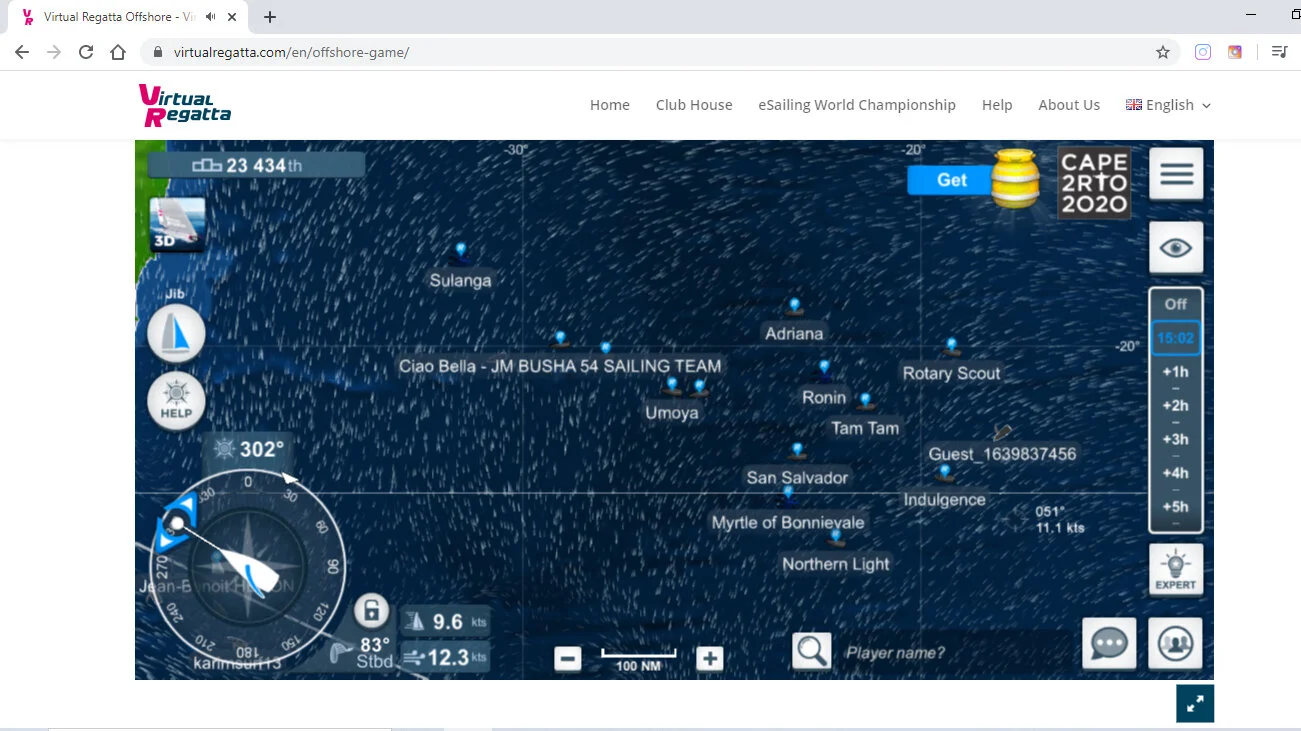The height and width of the screenshot is (731, 1301).
Task: Select the Northern Light boat marker
Action: (x=836, y=537)
